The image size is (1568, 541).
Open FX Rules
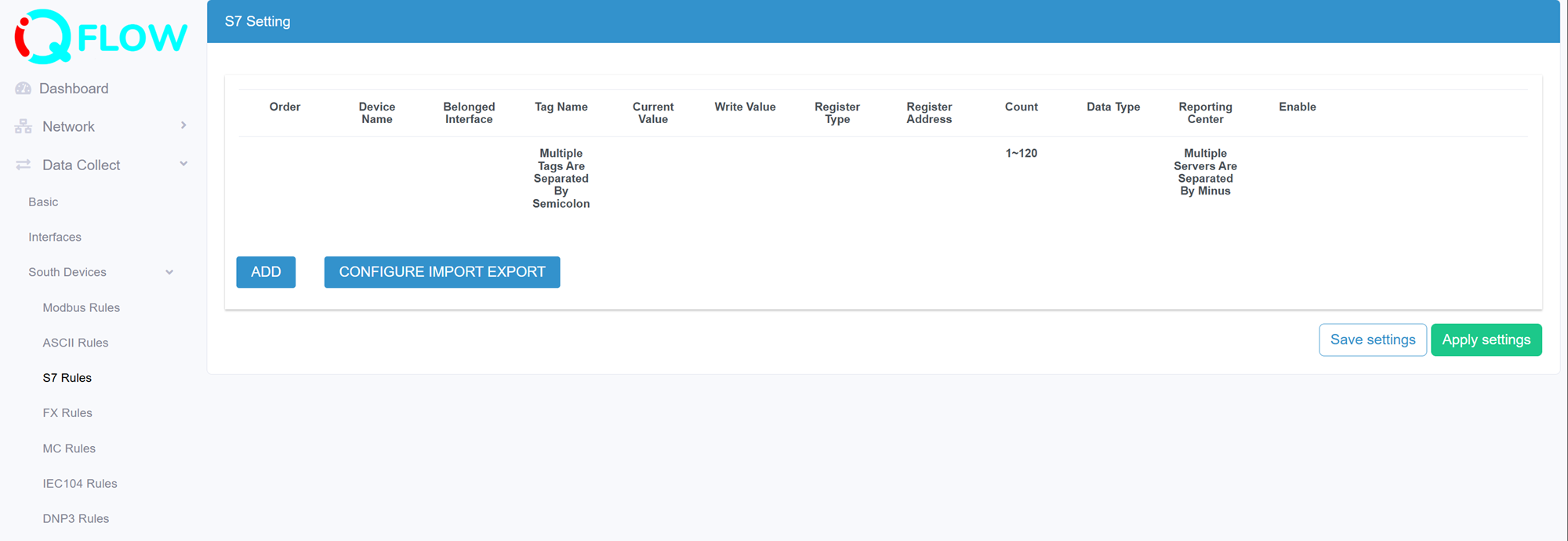coord(67,413)
